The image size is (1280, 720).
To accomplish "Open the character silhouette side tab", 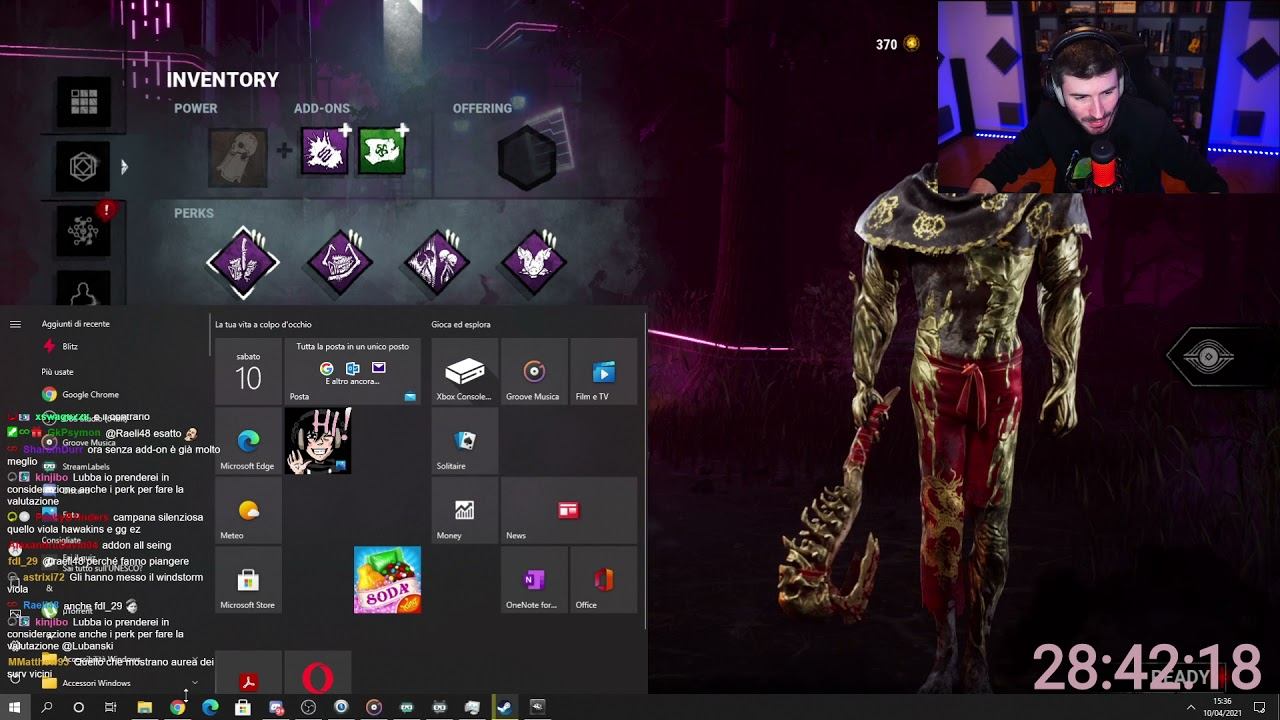I will click(84, 291).
